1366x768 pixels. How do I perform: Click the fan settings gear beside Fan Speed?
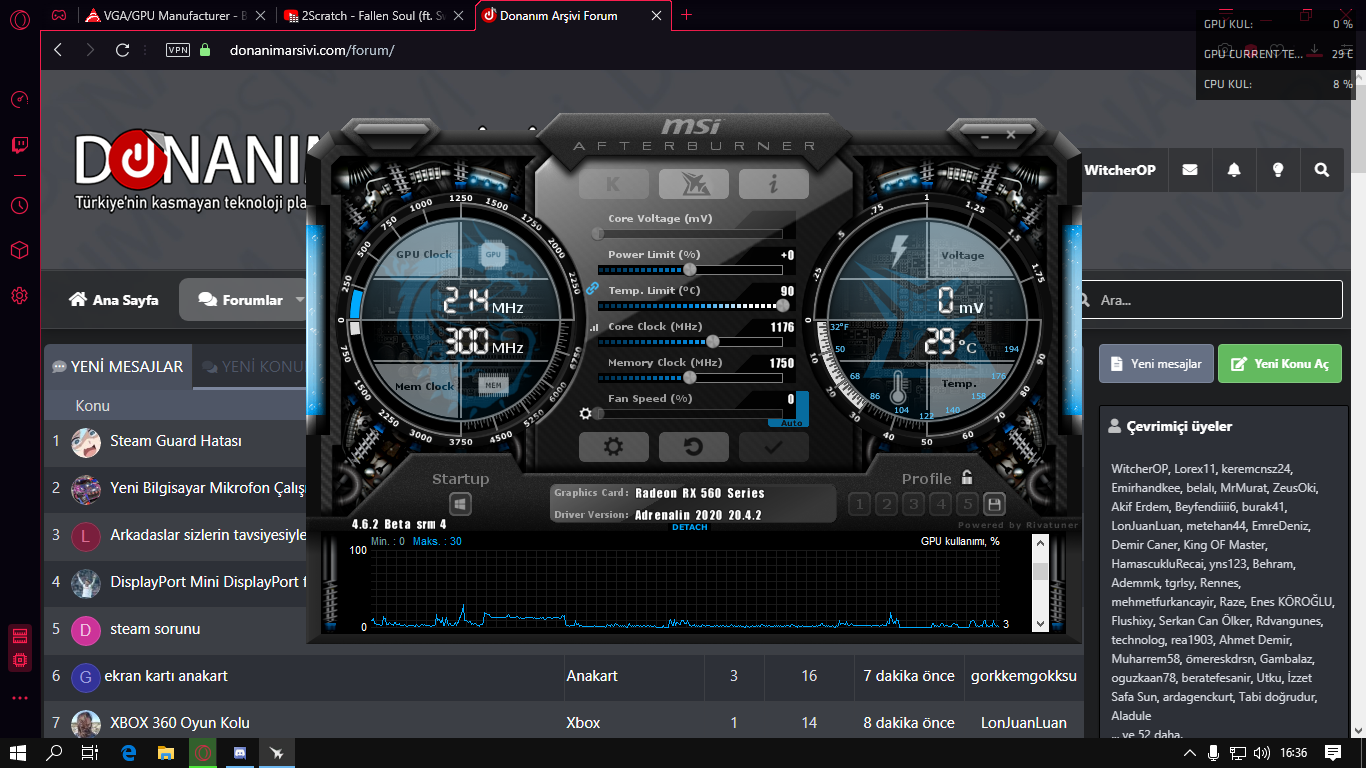pyautogui.click(x=586, y=413)
